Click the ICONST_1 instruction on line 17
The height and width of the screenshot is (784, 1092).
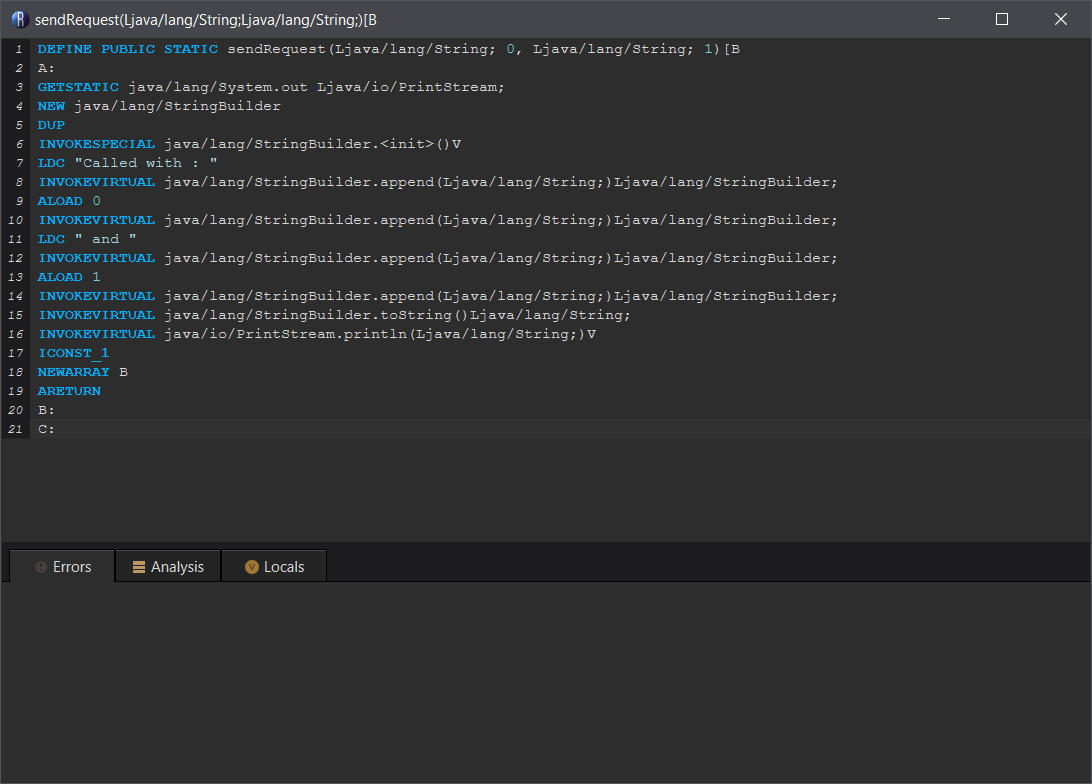[x=73, y=352]
